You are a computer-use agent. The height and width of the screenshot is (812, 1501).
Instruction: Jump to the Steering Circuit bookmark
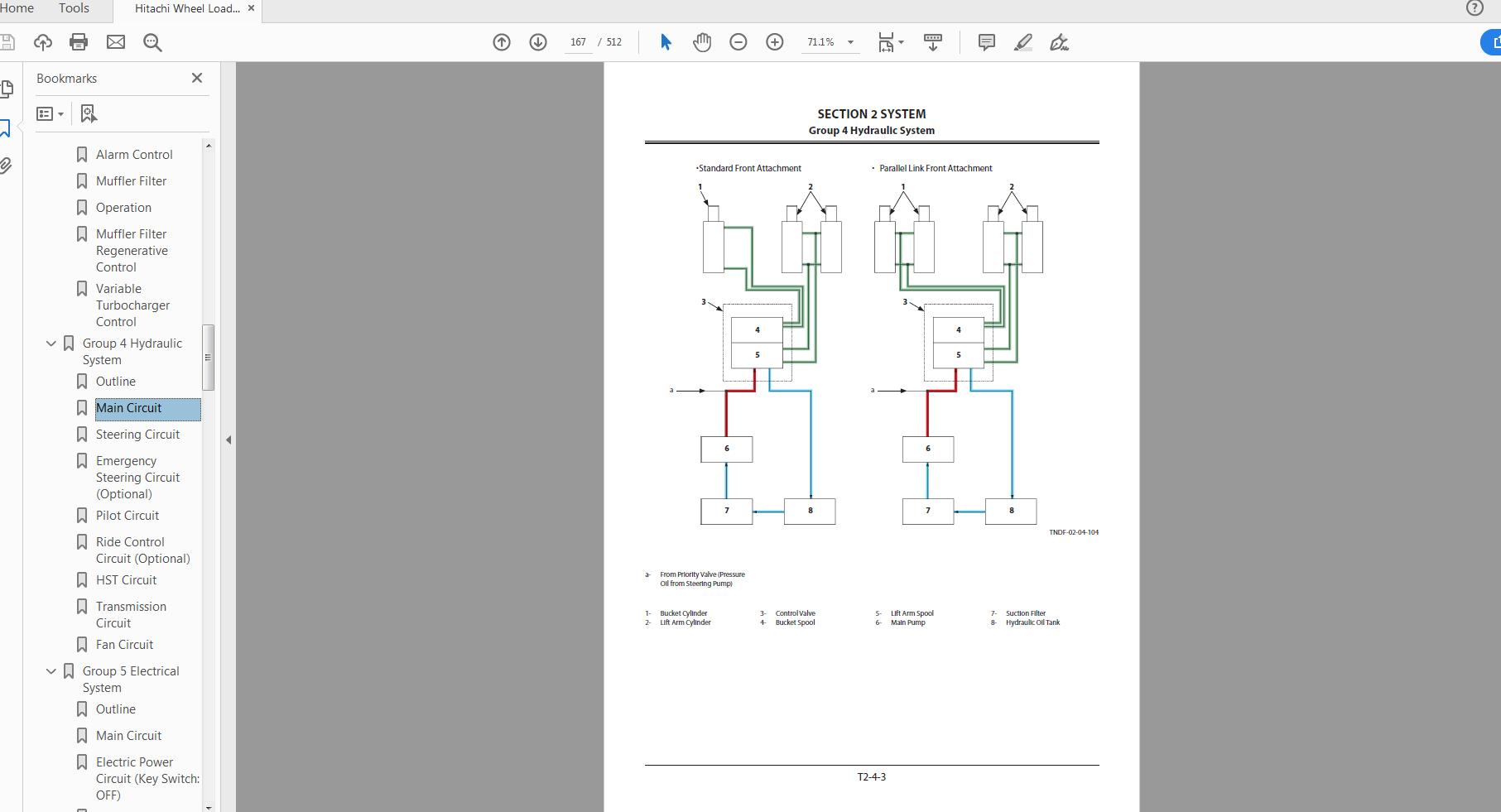coord(137,434)
